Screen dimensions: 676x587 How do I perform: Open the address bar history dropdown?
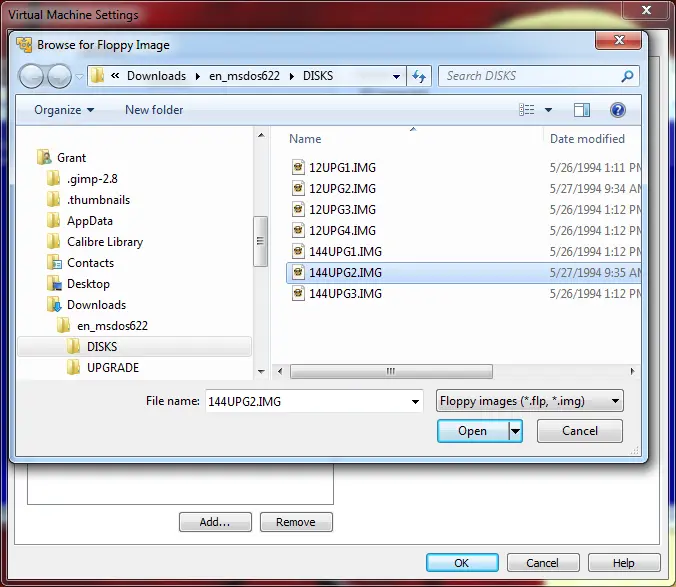(x=396, y=77)
